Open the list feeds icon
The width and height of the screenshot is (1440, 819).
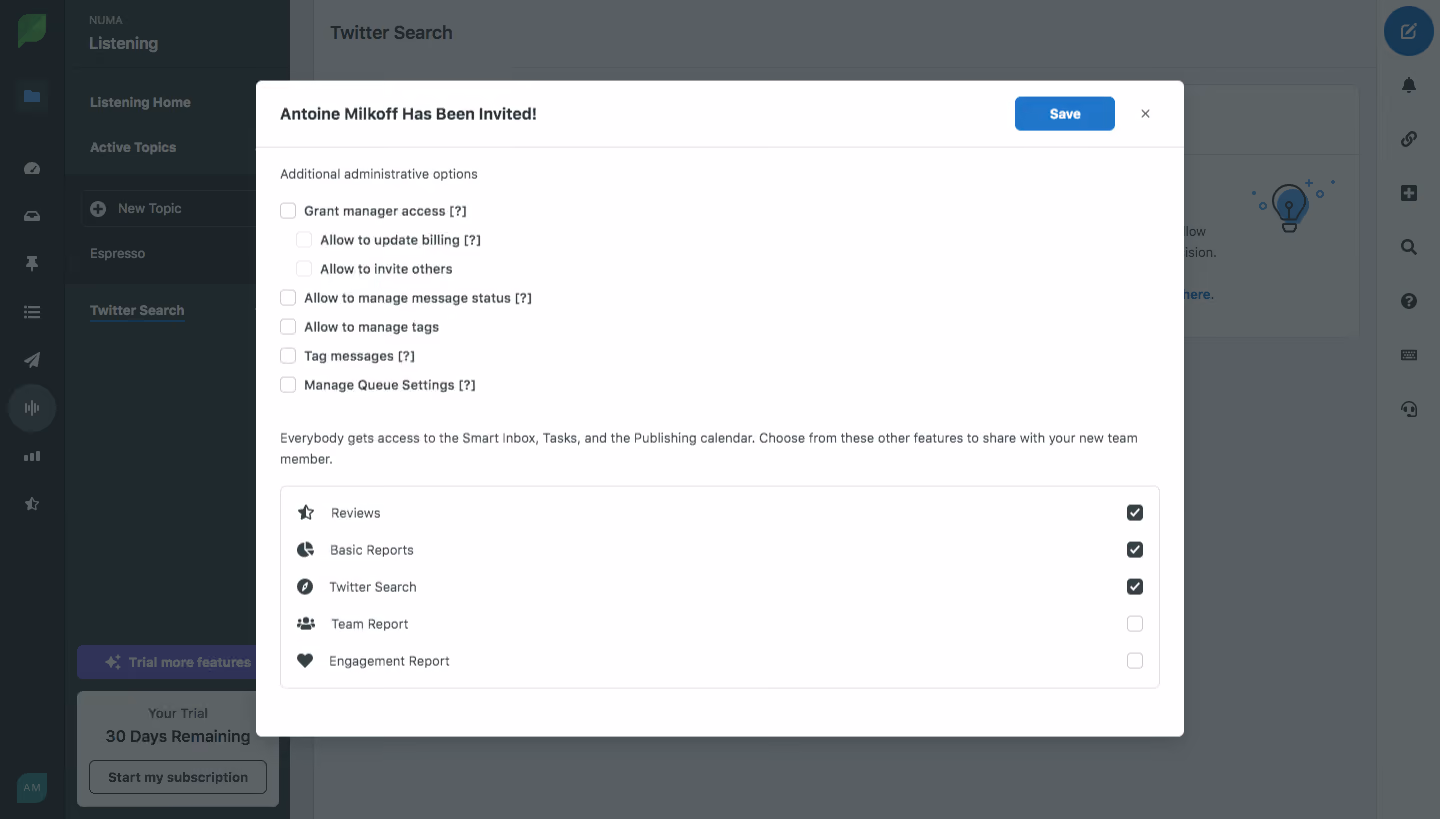tap(32, 312)
